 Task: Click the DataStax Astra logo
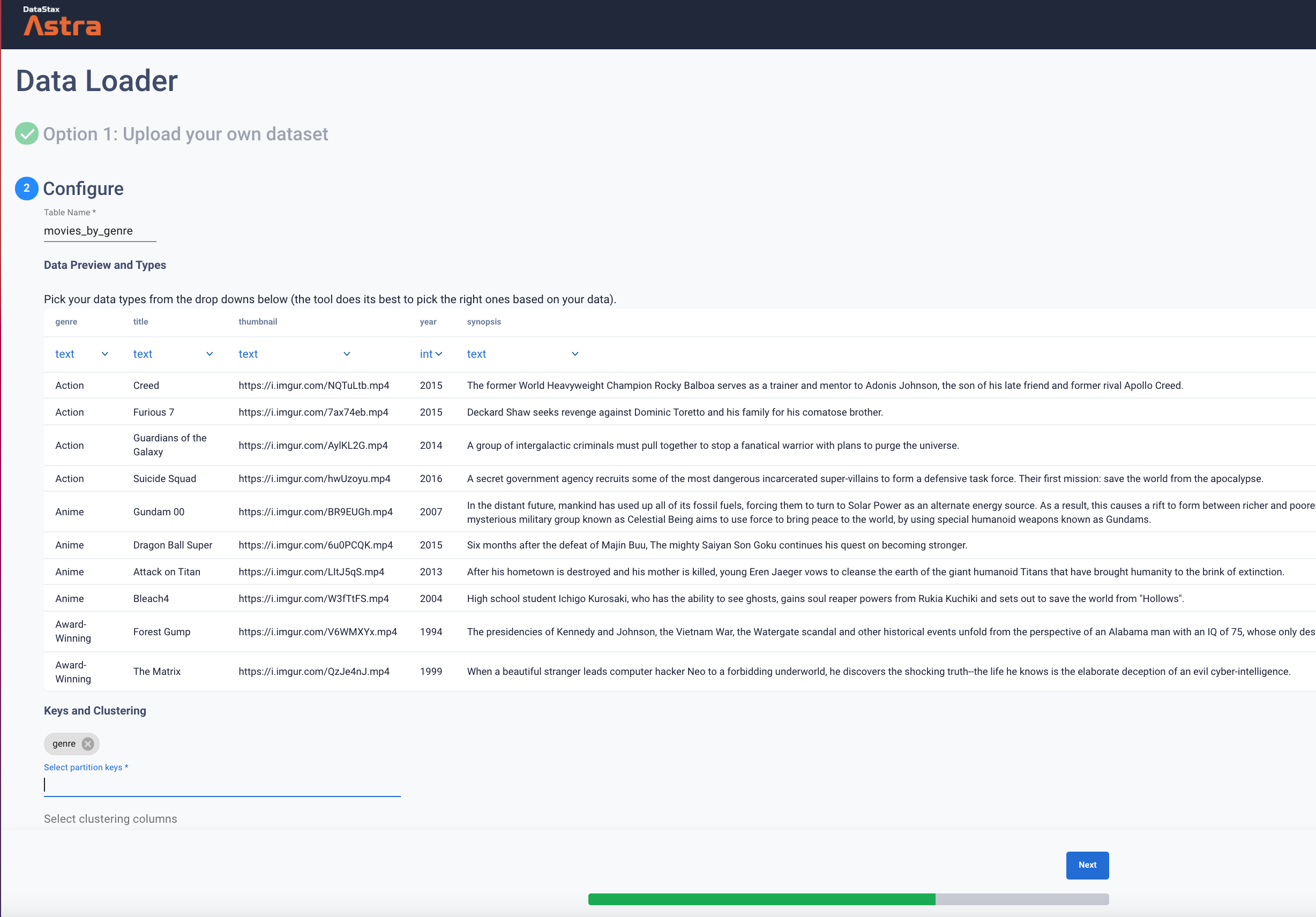point(62,22)
